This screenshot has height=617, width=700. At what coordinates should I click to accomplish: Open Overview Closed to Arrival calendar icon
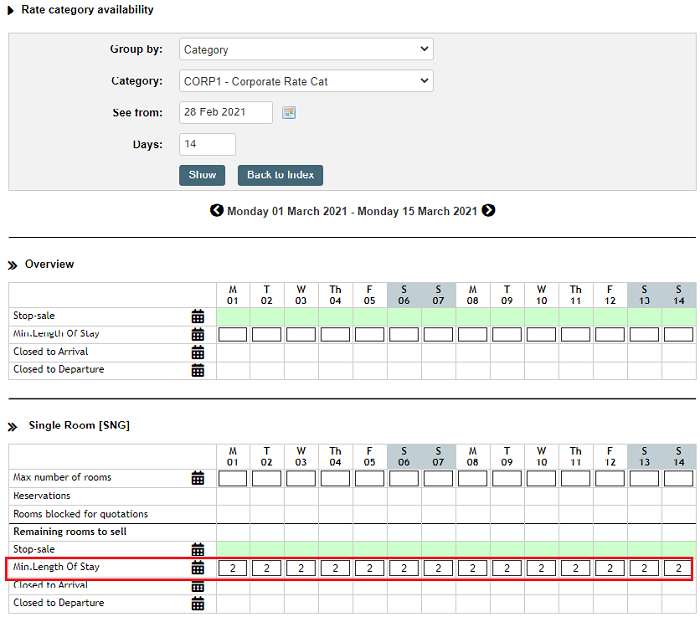coord(198,352)
